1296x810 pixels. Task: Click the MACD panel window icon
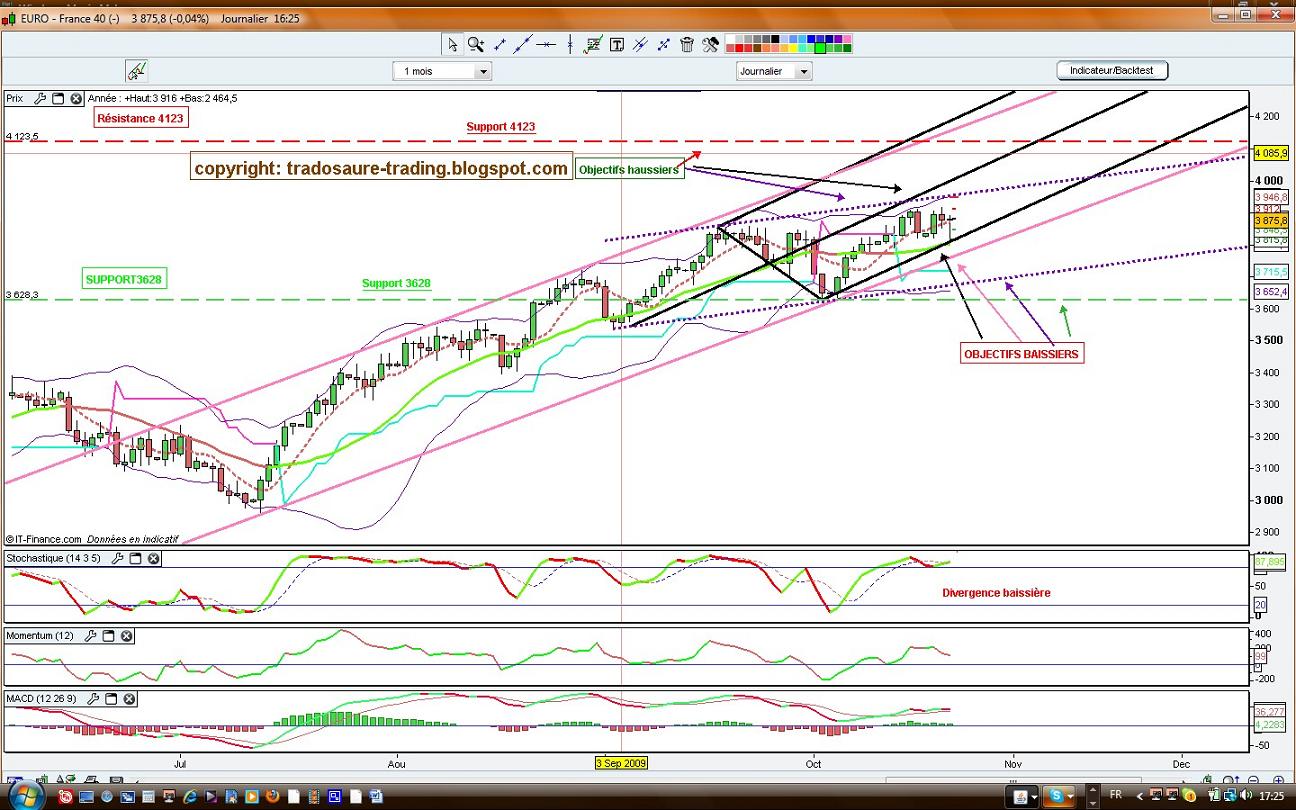pos(112,699)
